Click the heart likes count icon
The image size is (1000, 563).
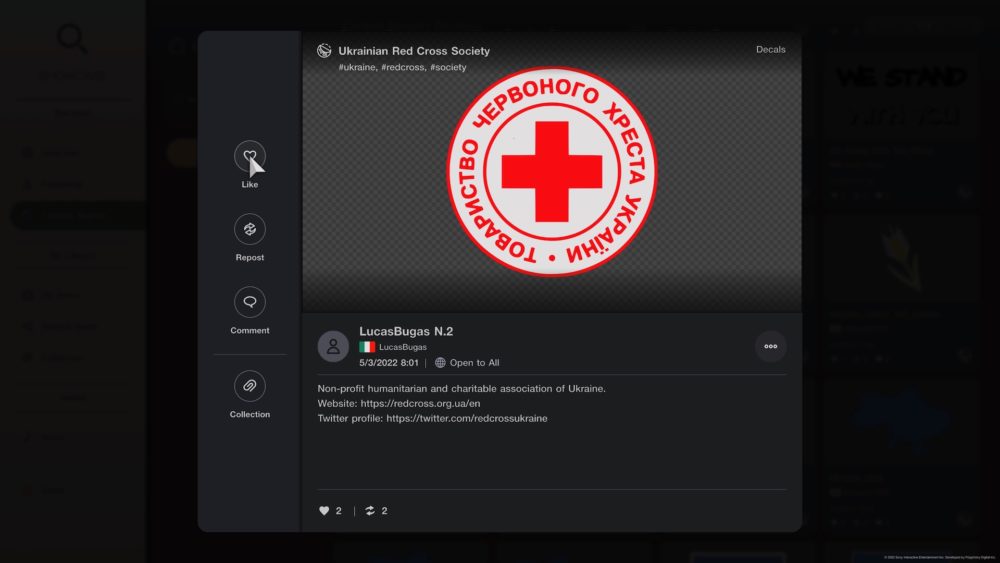[x=324, y=511]
